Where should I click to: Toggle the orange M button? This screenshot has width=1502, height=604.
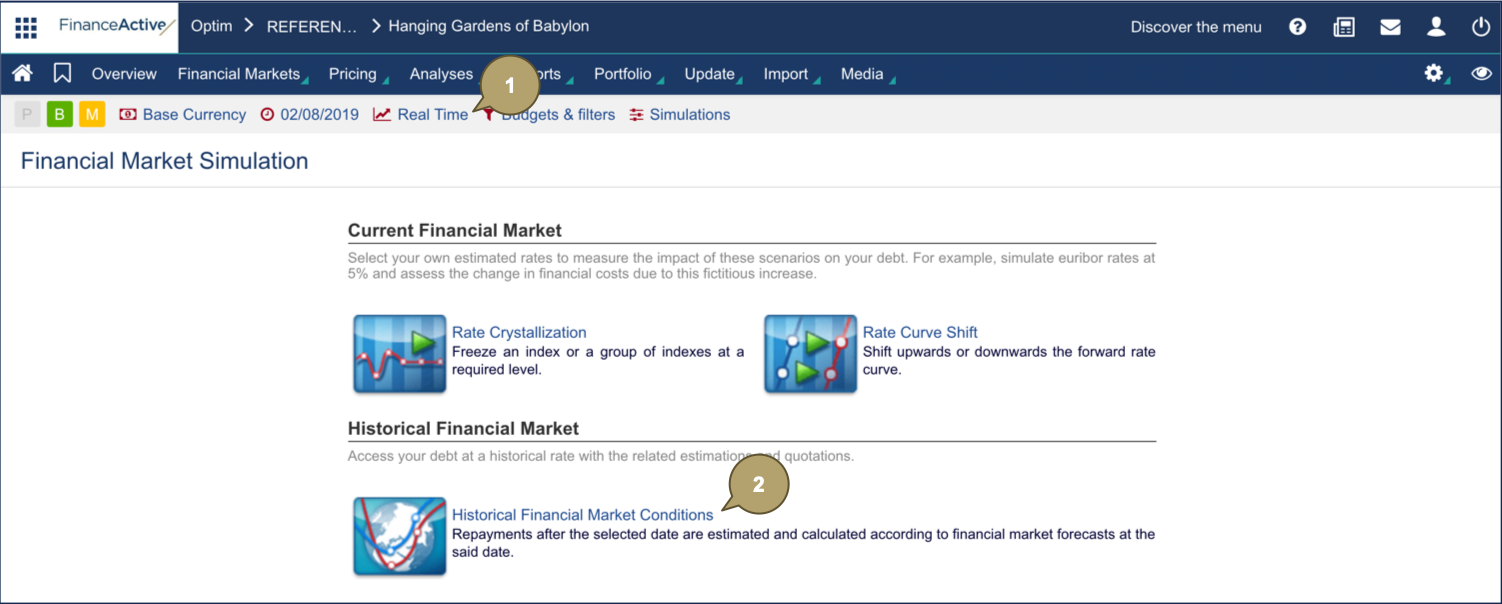click(92, 114)
